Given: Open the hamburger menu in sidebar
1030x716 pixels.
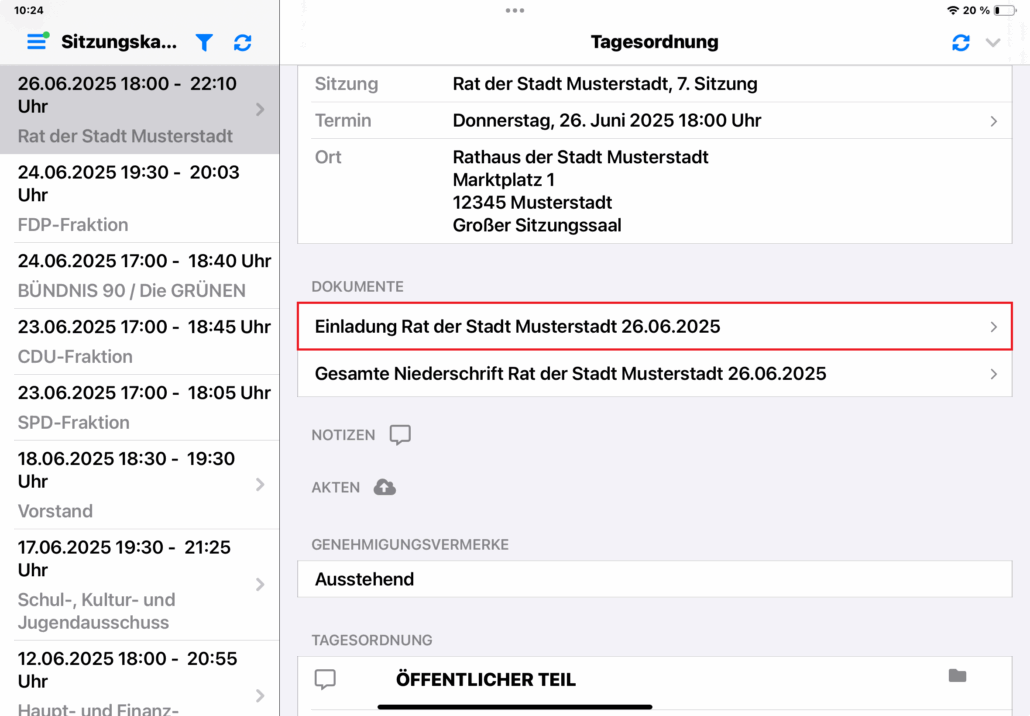Looking at the screenshot, I should point(37,42).
